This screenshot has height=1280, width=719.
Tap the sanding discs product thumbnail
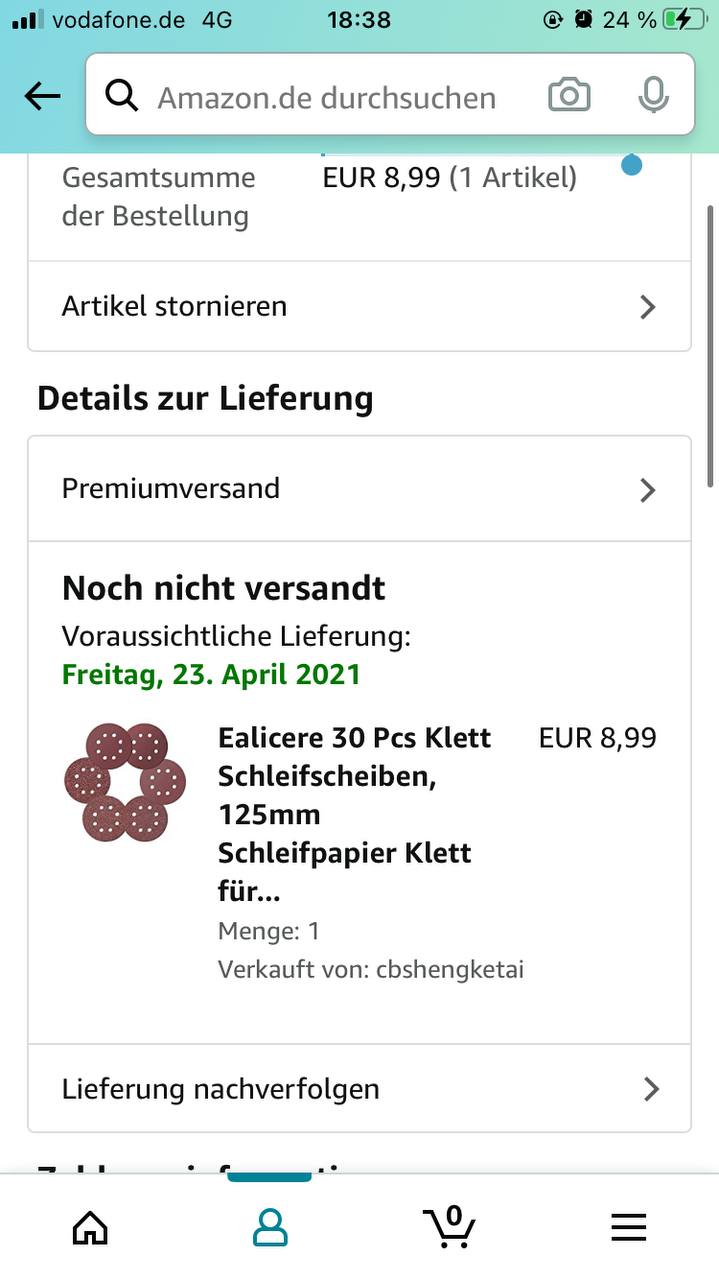pos(125,783)
